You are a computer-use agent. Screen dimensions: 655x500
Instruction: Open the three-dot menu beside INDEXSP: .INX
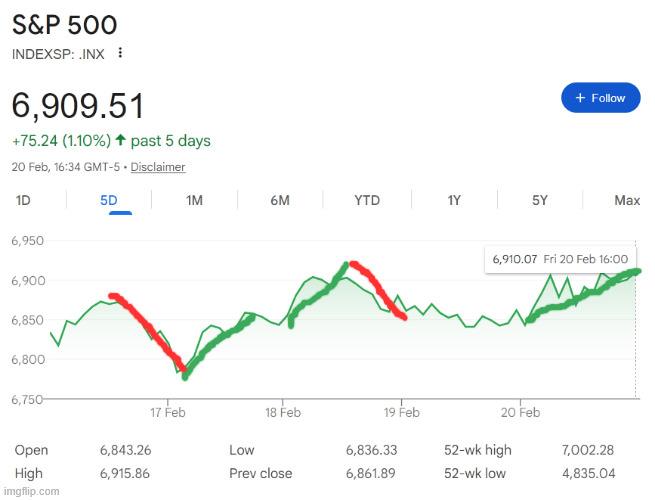click(121, 52)
